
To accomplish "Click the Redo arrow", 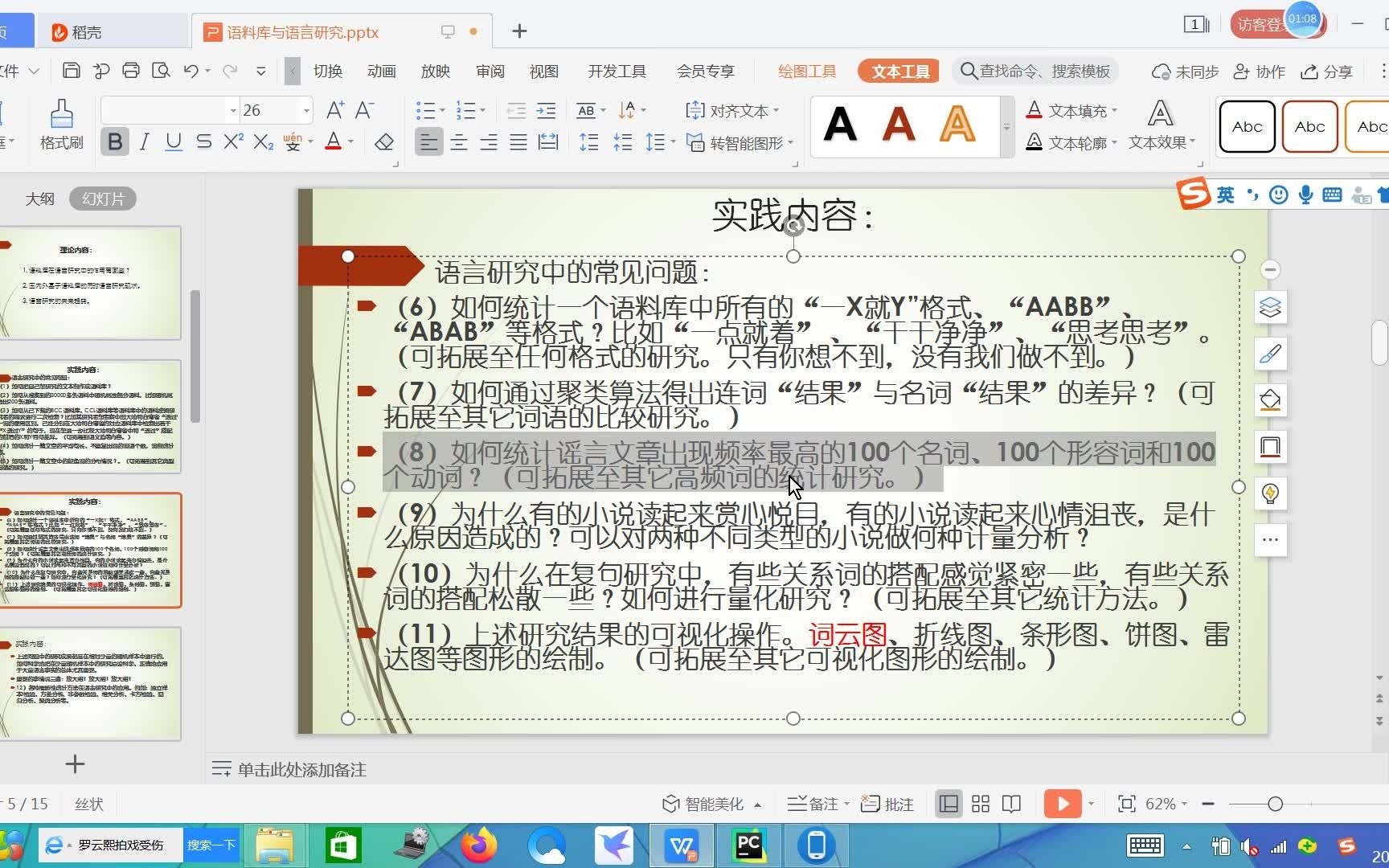I will (x=230, y=71).
